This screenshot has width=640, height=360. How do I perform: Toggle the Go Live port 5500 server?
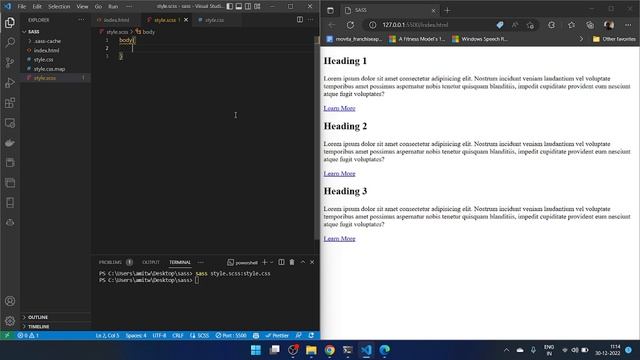[231, 336]
